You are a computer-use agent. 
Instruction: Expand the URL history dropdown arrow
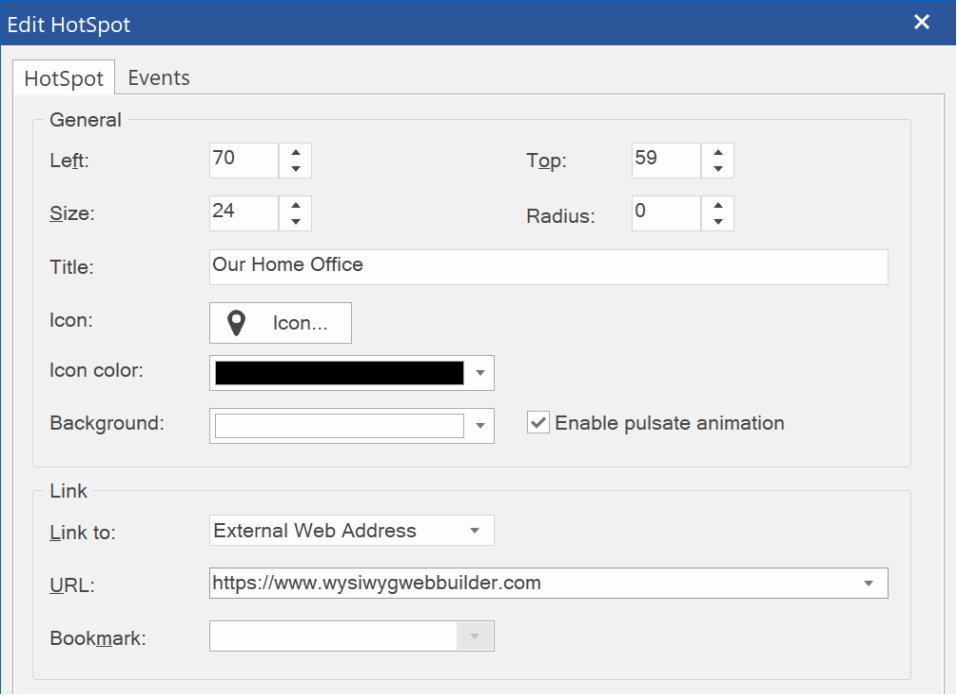point(868,583)
